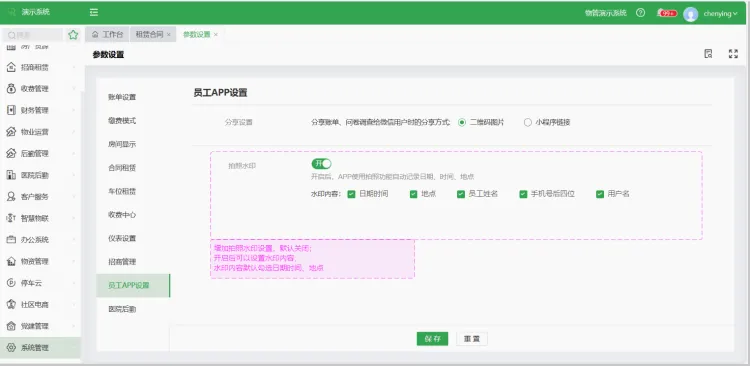Click the 后勤管理 sidebar icon
This screenshot has width=750, height=366.
coord(11,154)
